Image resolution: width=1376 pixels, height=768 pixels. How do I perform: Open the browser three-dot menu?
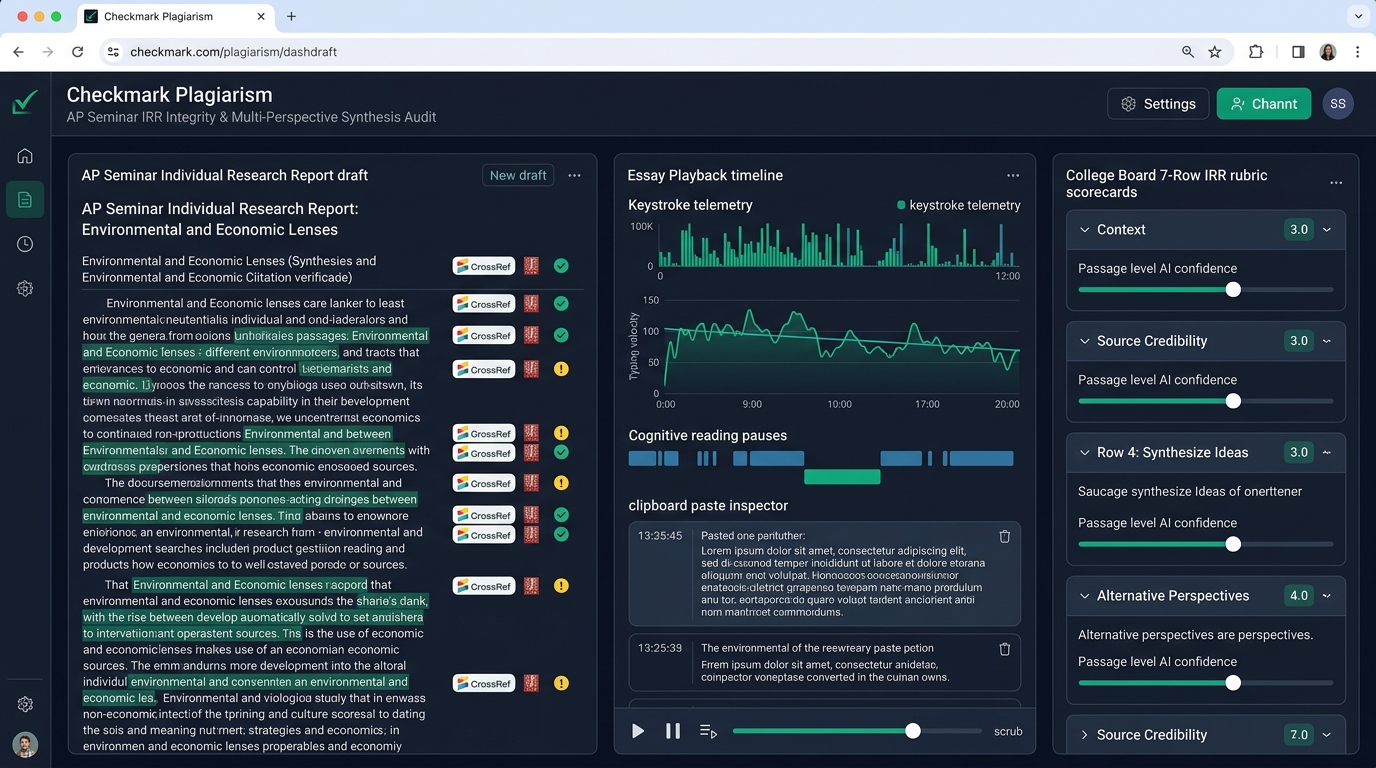tap(1357, 52)
